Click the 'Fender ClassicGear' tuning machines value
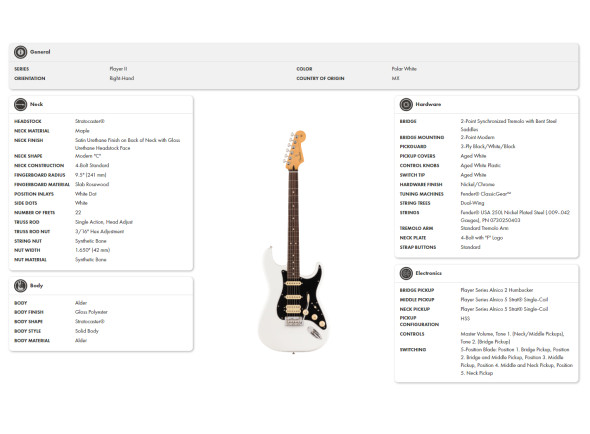 click(486, 194)
